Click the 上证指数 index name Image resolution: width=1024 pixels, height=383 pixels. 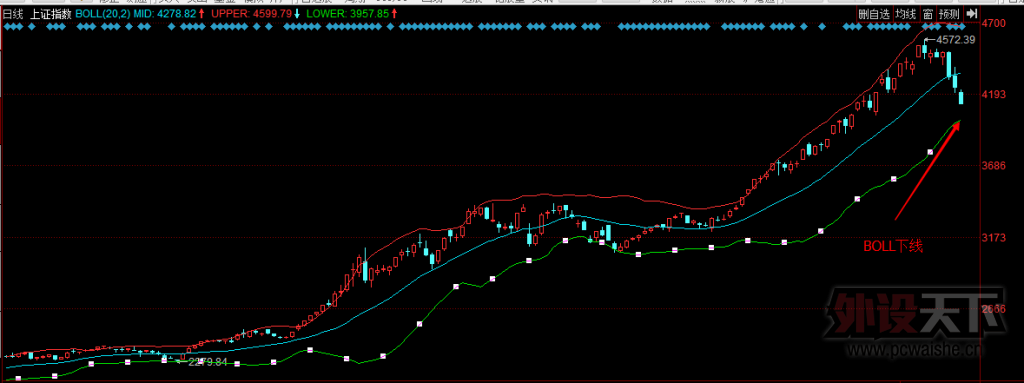[51, 13]
